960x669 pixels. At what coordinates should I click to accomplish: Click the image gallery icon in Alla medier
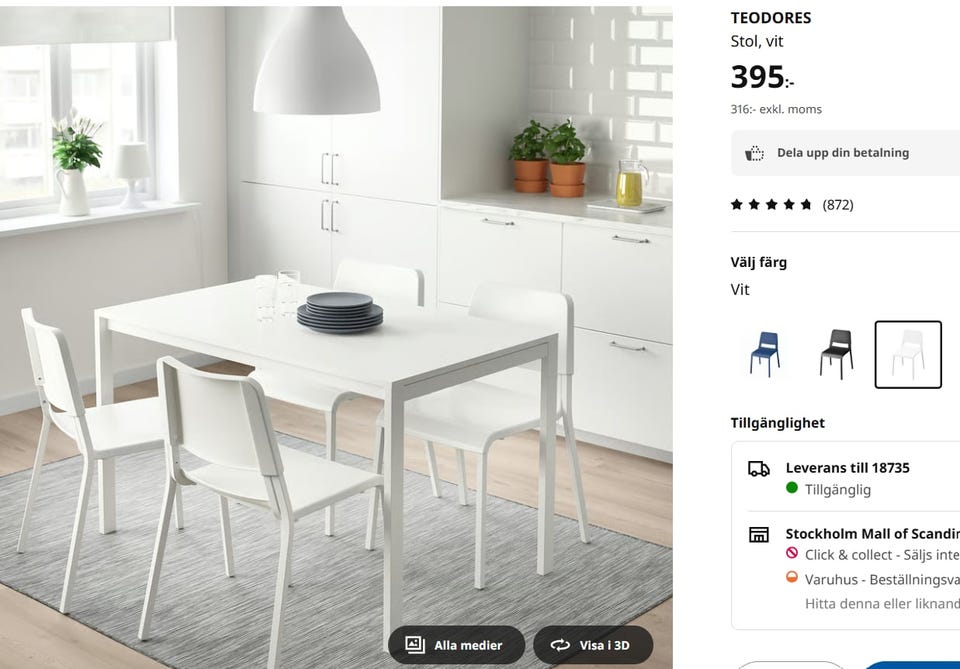pyautogui.click(x=415, y=645)
